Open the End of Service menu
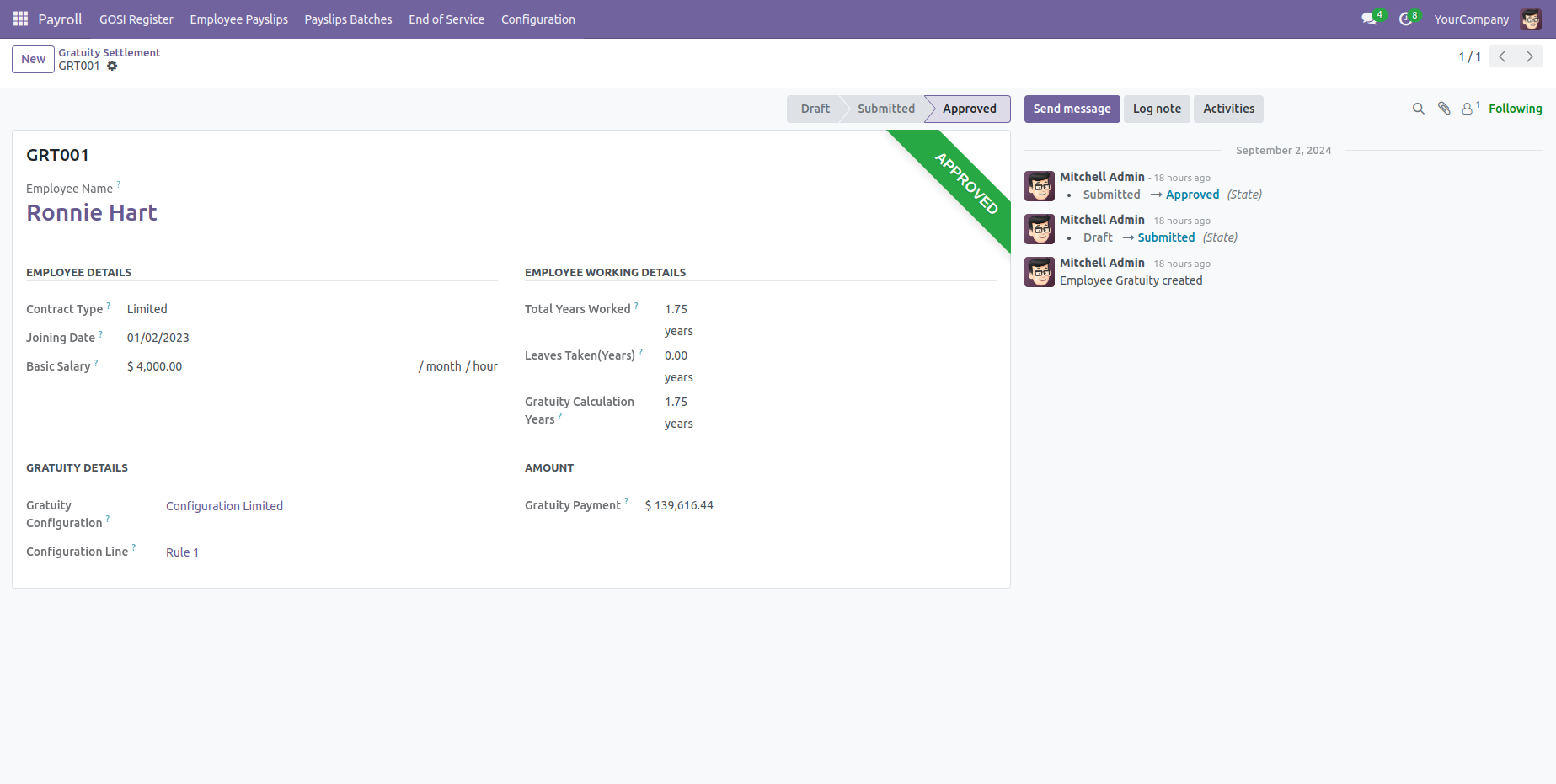Image resolution: width=1556 pixels, height=784 pixels. (446, 19)
